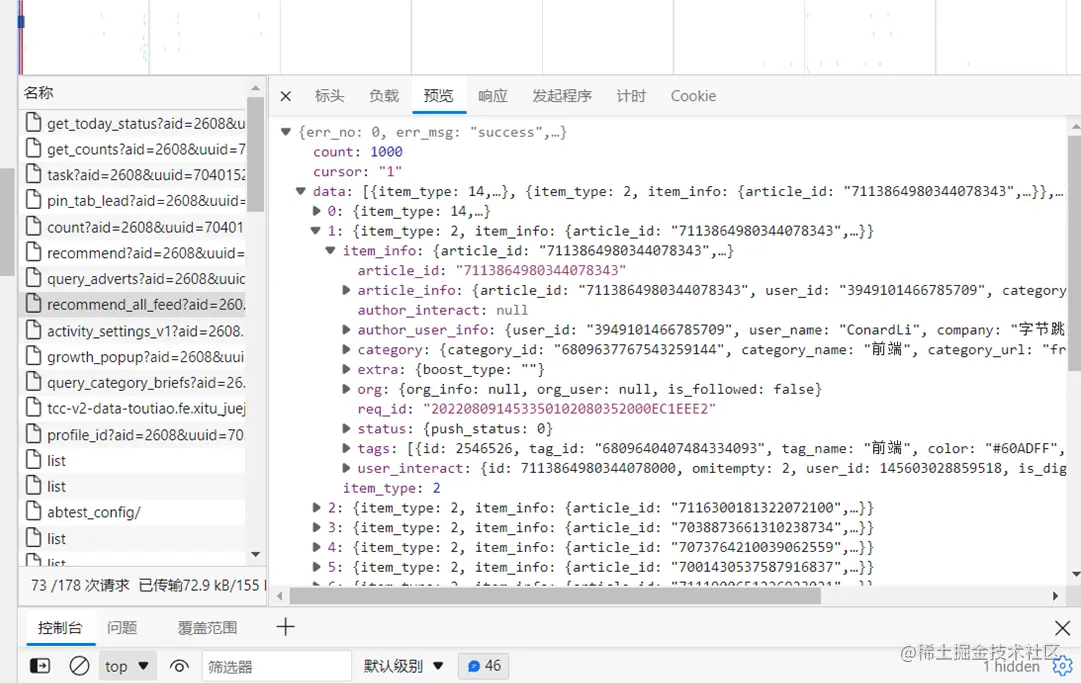Click file icon of growth_popup request

tap(33, 356)
